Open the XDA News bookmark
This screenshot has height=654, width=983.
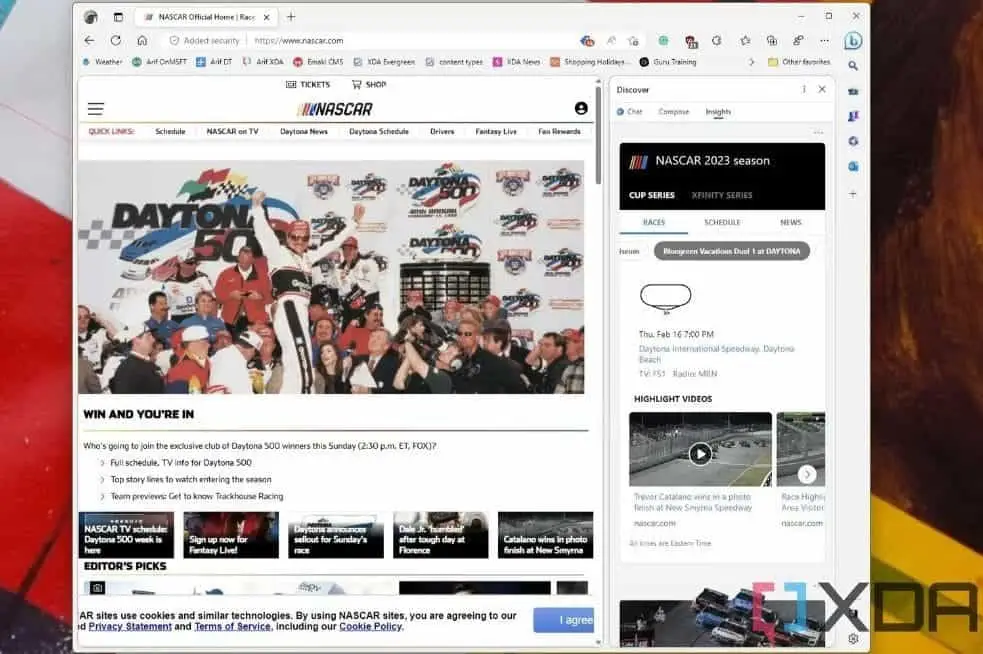click(x=517, y=62)
